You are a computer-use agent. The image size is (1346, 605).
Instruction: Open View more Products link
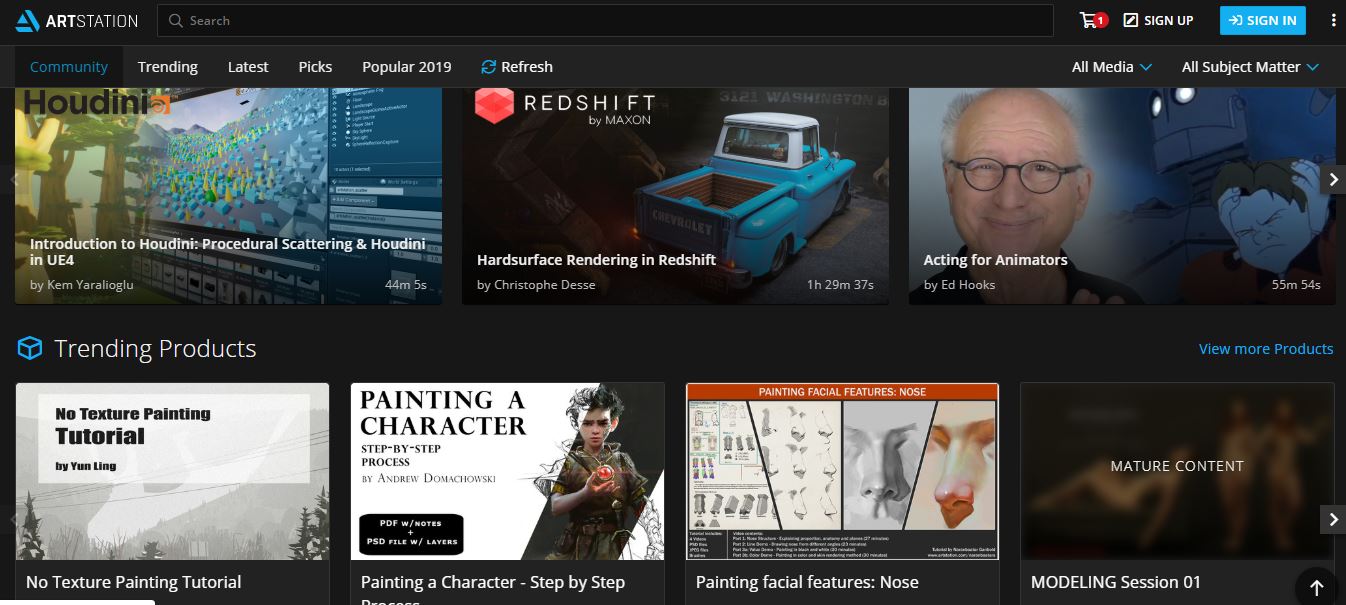[1266, 349]
